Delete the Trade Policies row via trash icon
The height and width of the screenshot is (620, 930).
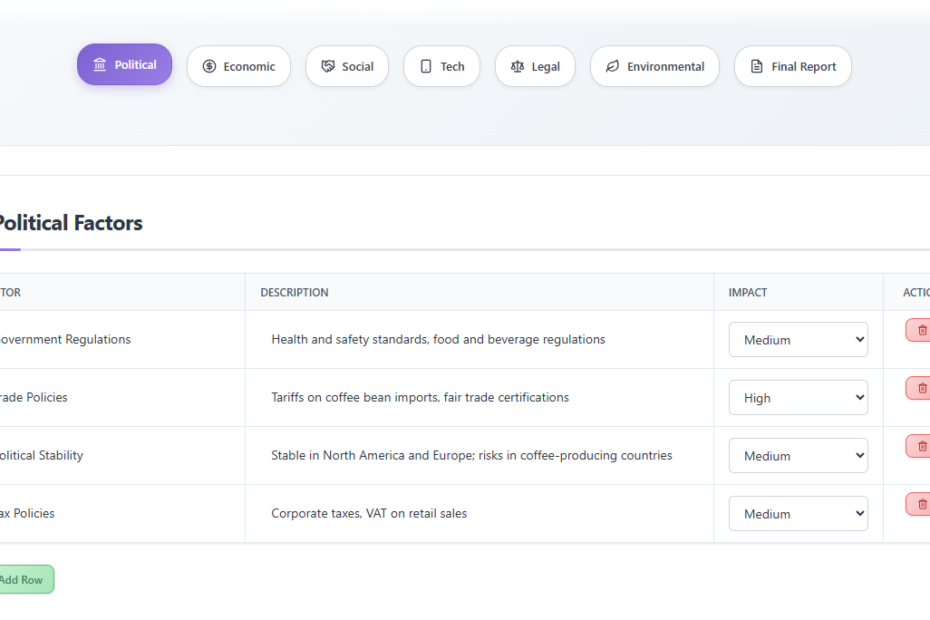[x=920, y=388]
